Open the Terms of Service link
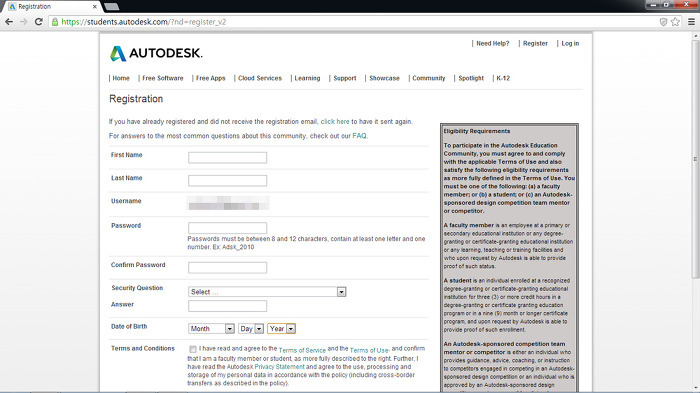This screenshot has width=700, height=393. [x=302, y=350]
